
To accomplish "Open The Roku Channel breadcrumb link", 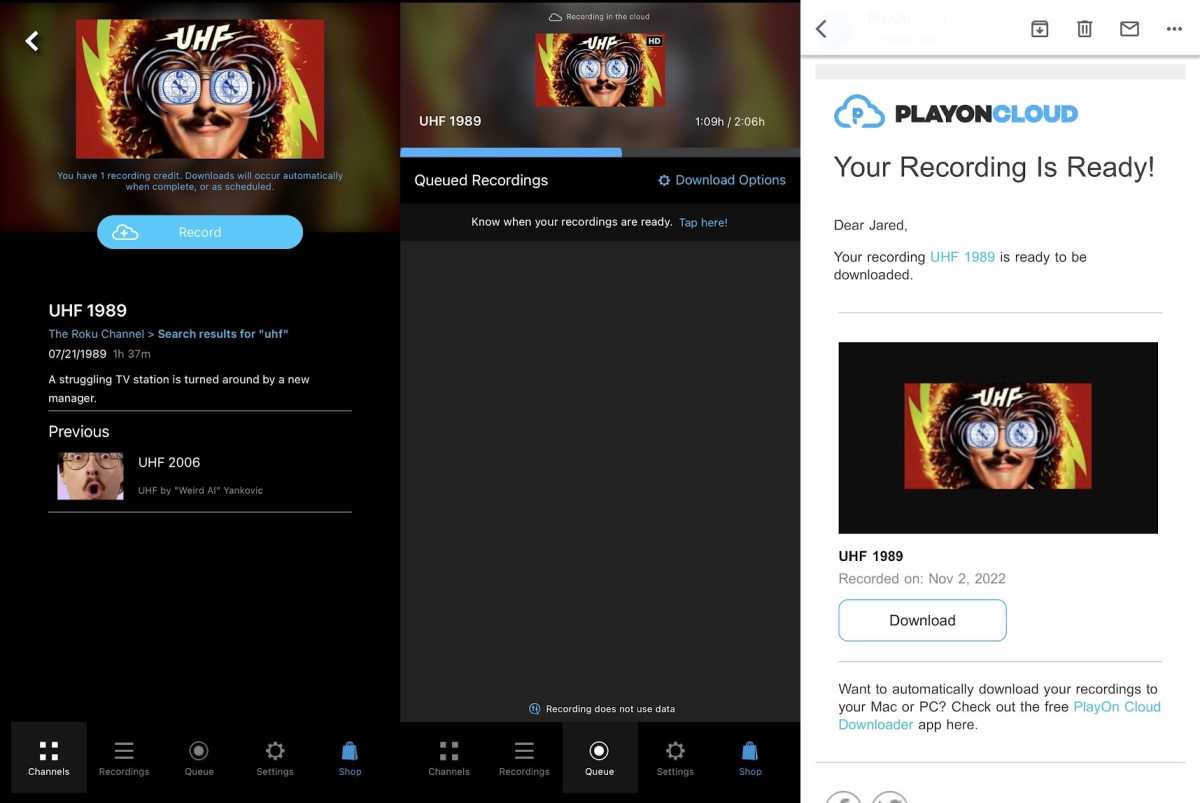I will (x=96, y=334).
